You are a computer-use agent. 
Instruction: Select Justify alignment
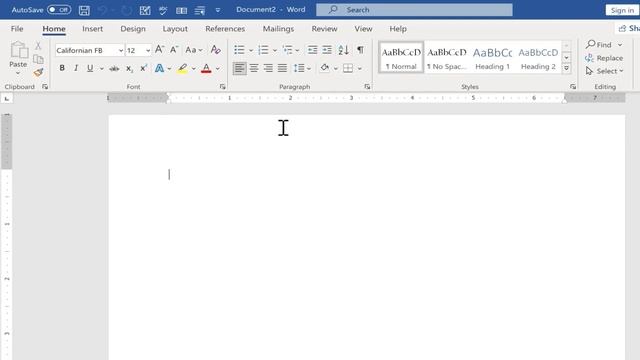(282, 68)
